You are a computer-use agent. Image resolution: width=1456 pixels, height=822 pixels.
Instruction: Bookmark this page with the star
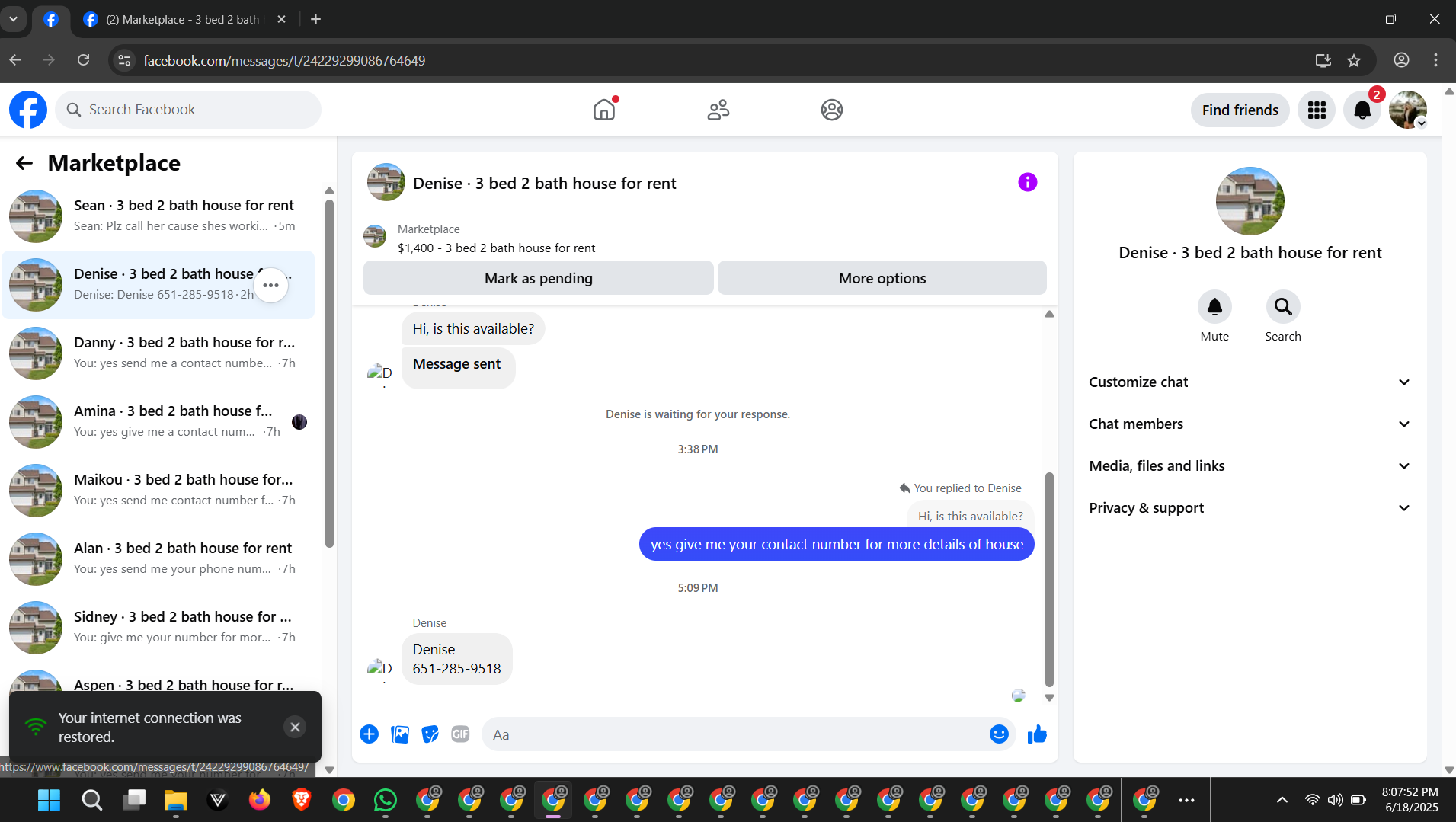pos(1354,60)
